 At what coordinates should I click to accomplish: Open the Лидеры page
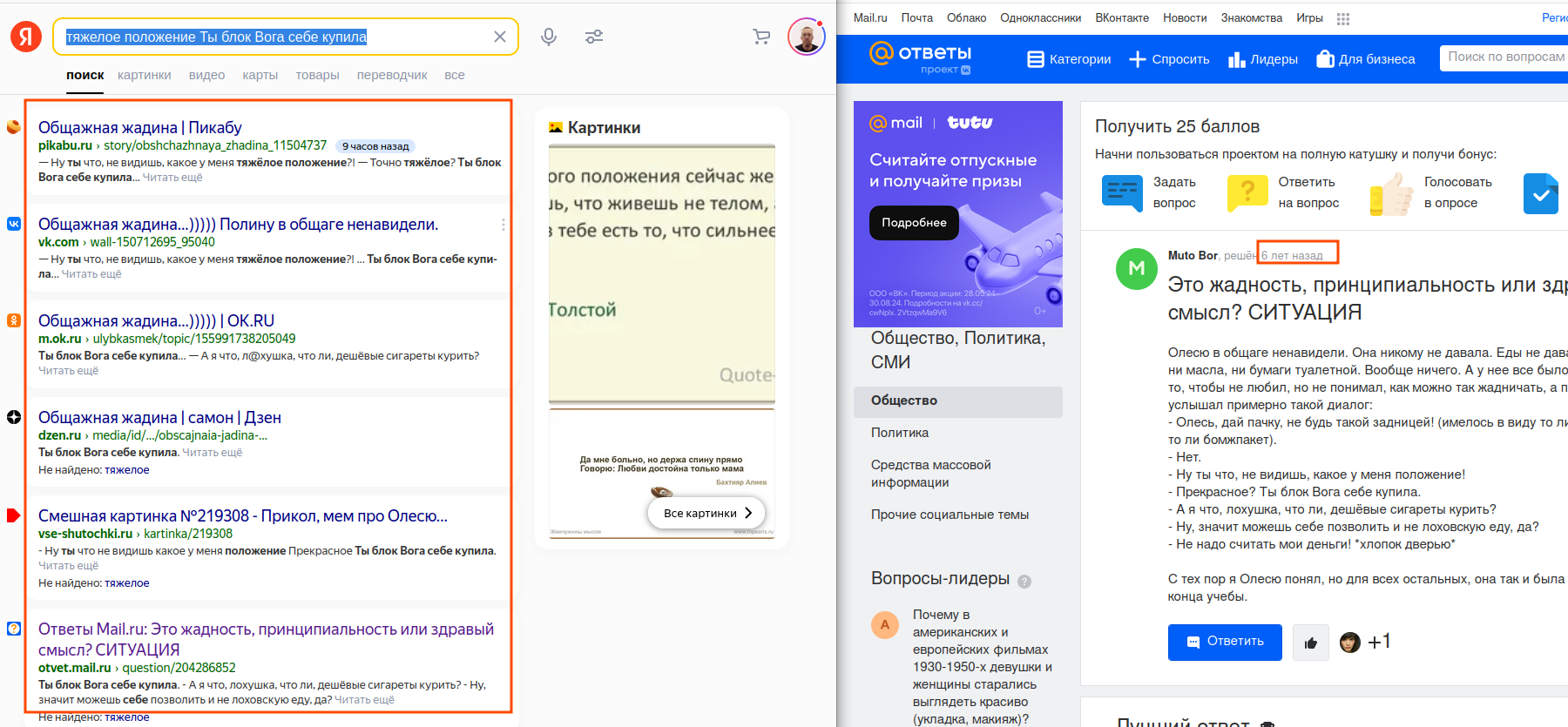click(x=1263, y=59)
